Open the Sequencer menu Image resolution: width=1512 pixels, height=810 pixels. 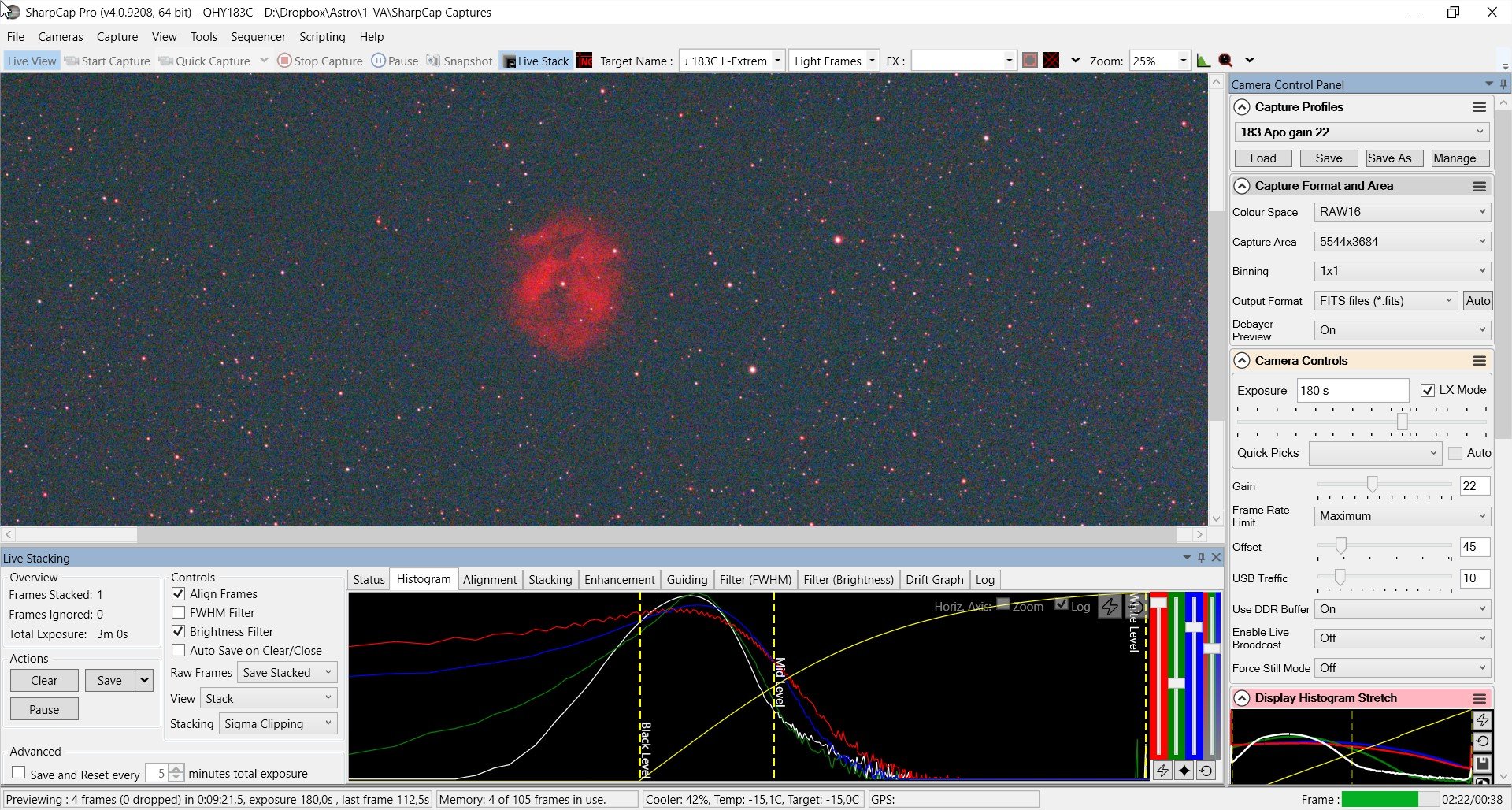258,37
